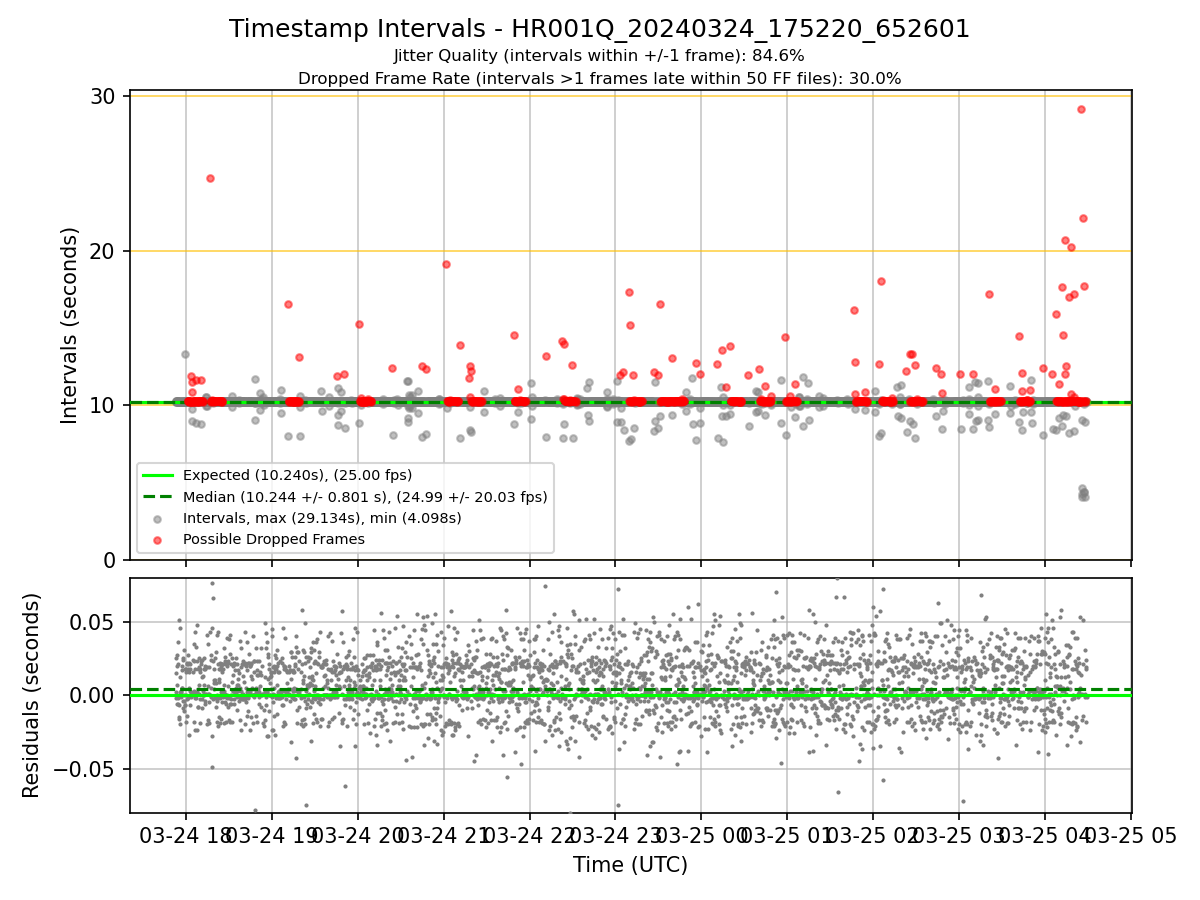
Task: Click the "Residuals (seconds)" y-axis label
Action: (32, 695)
